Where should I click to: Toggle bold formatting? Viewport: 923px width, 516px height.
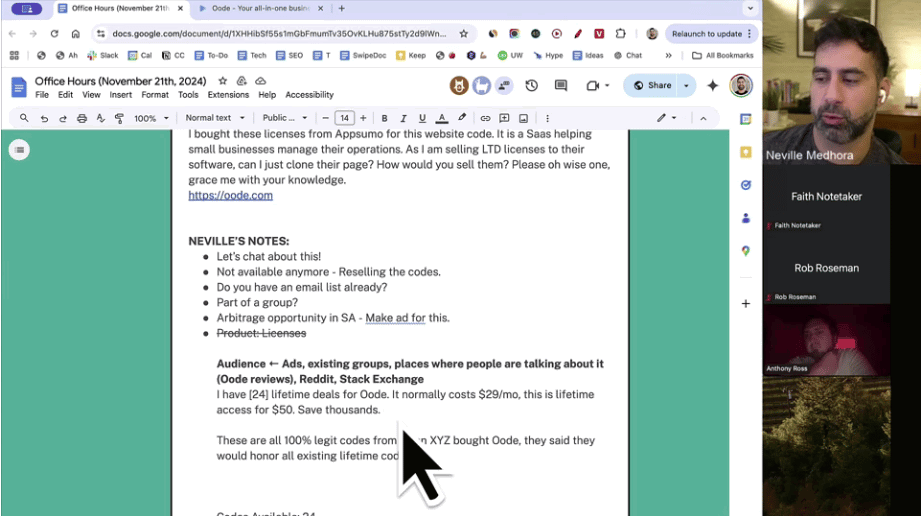[384, 118]
